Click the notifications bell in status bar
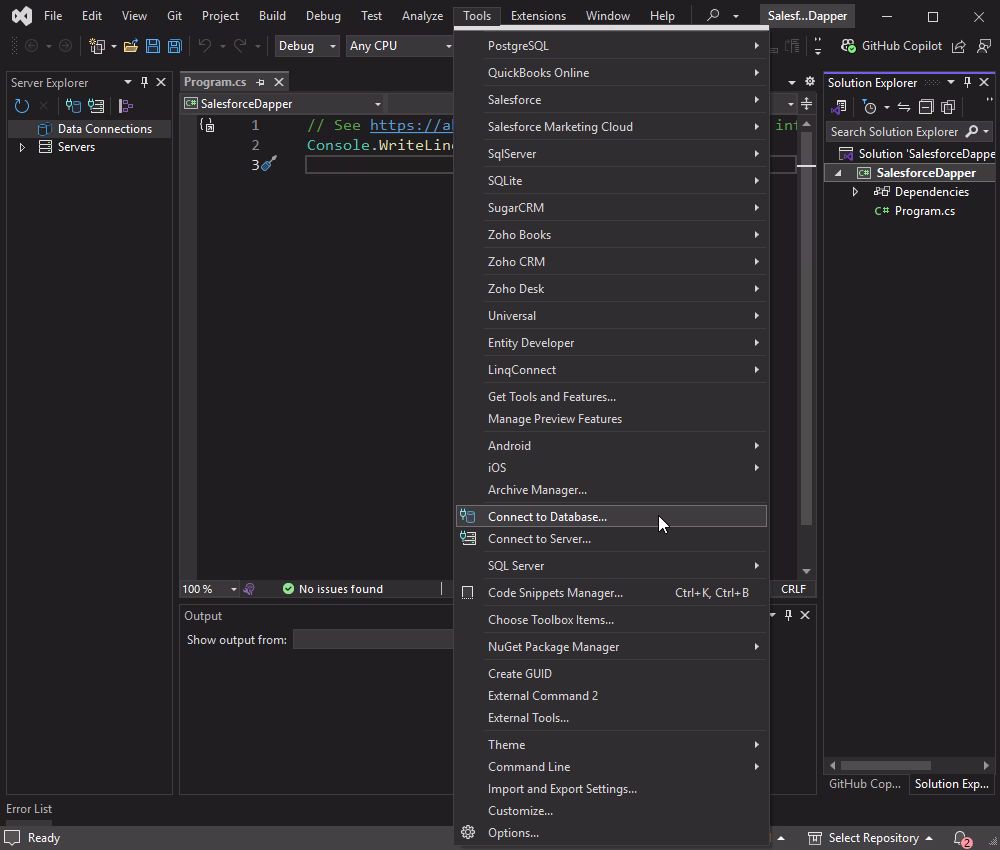 coord(960,838)
